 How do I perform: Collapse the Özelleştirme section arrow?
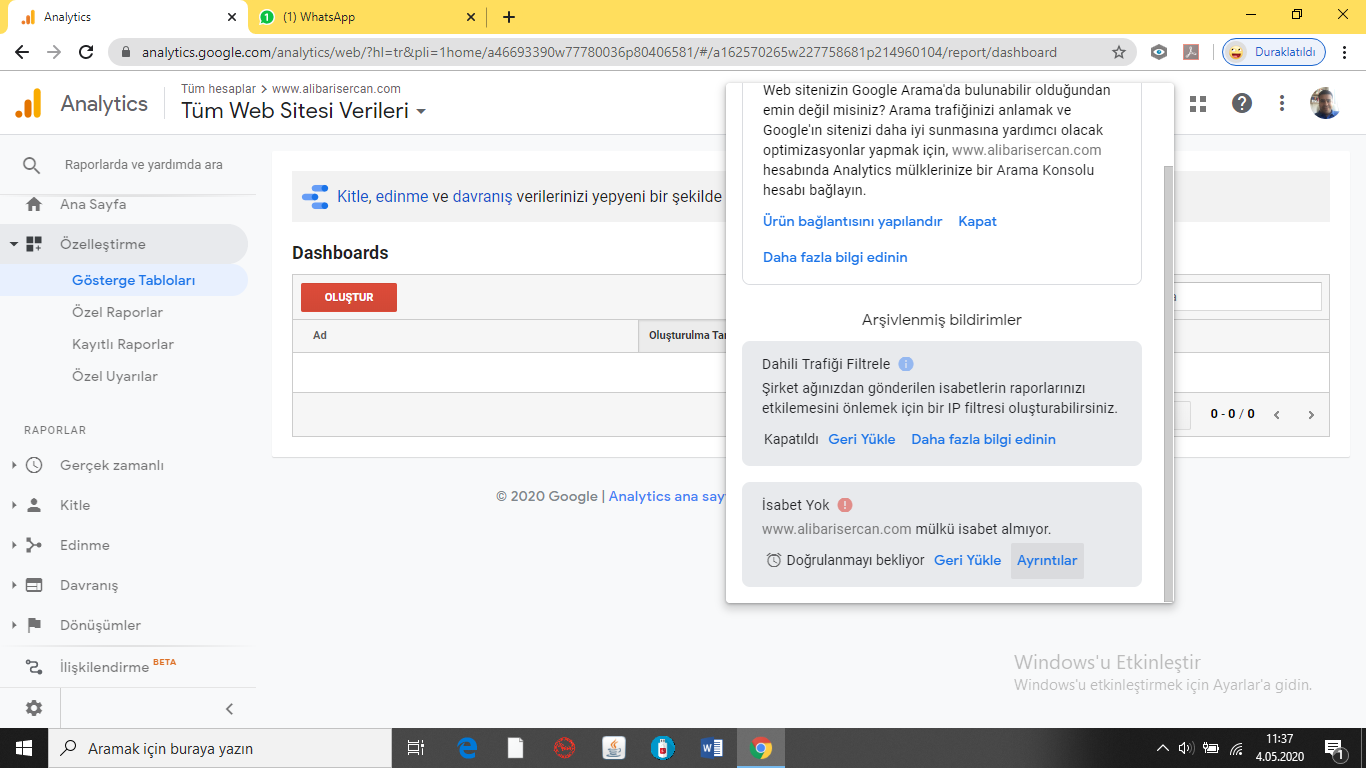[14, 244]
